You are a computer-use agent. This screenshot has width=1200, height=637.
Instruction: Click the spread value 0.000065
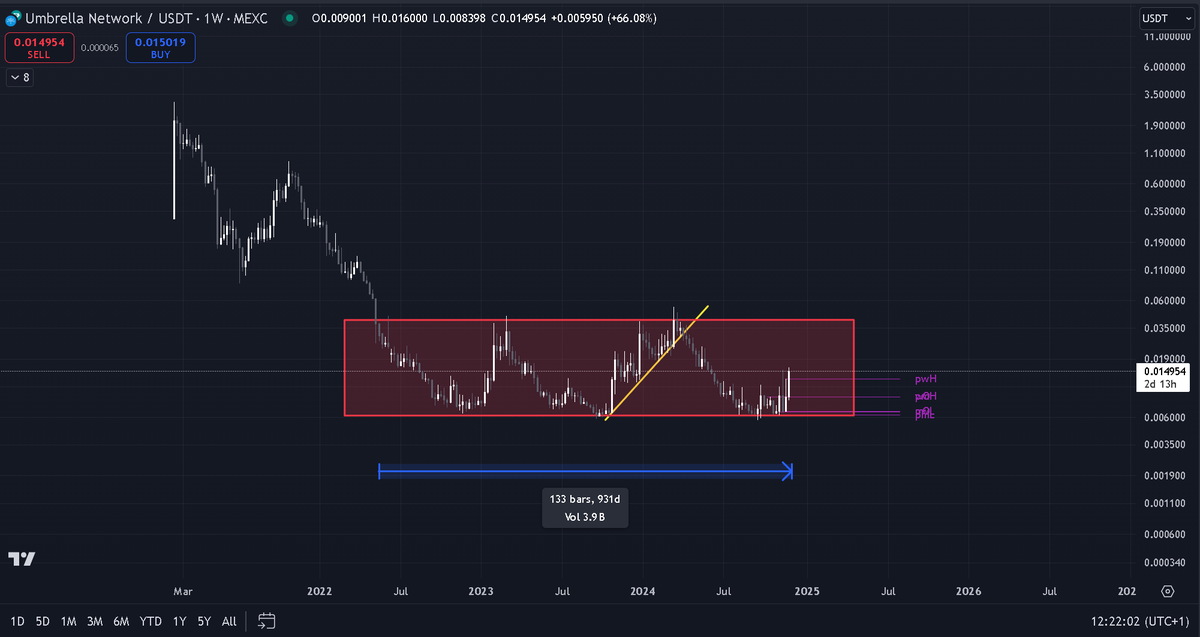[99, 47]
